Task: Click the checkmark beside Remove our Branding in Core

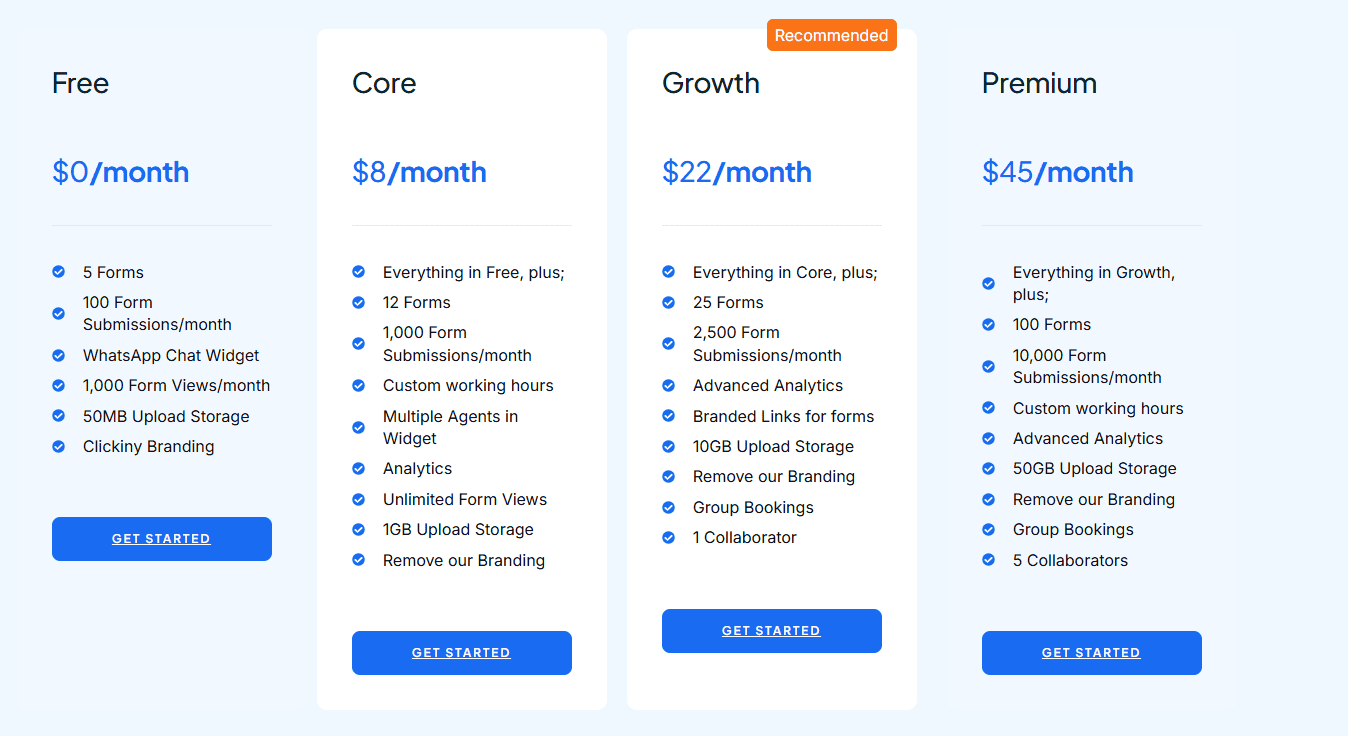Action: [x=358, y=559]
